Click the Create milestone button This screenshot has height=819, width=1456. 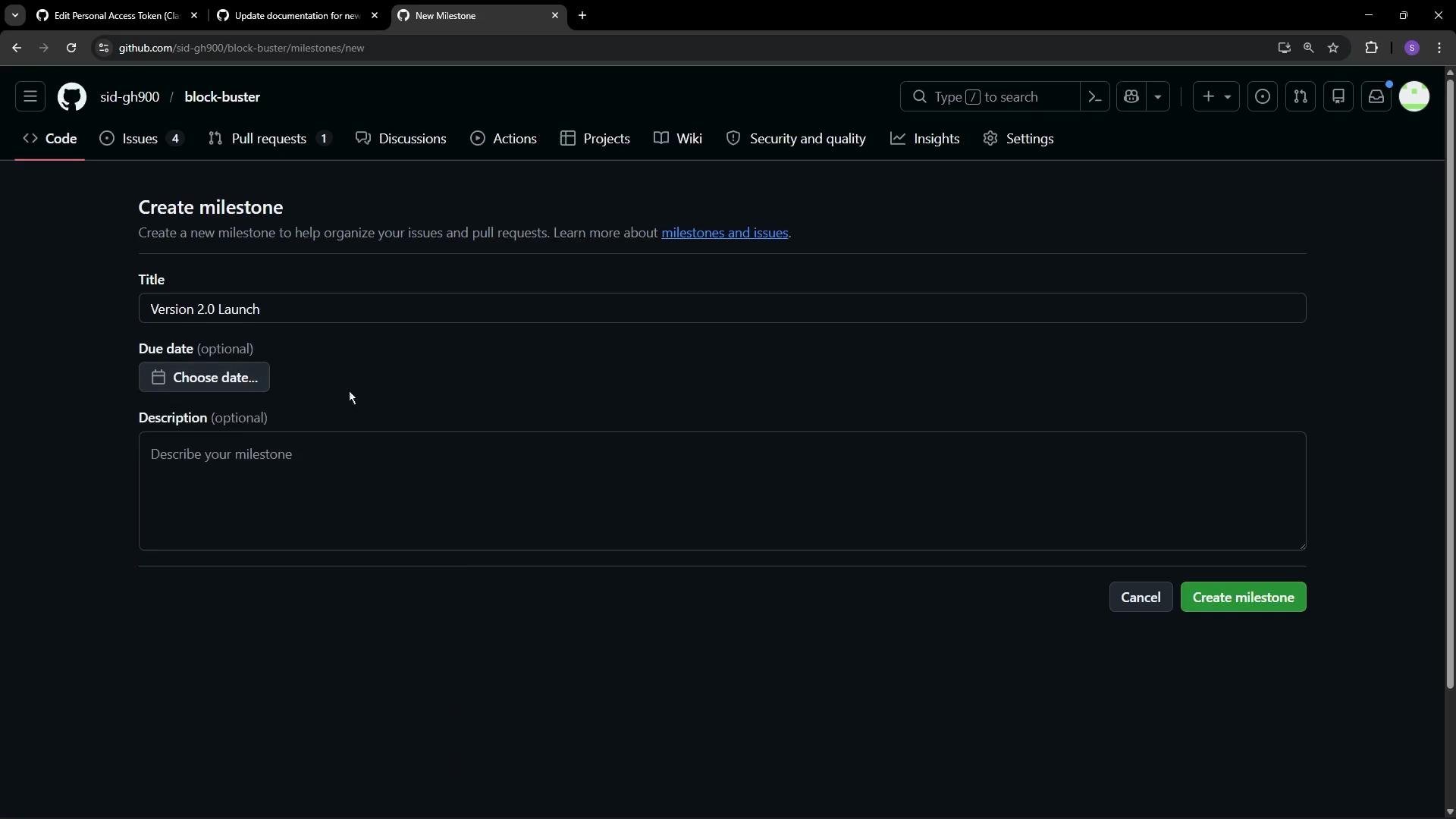[1243, 597]
